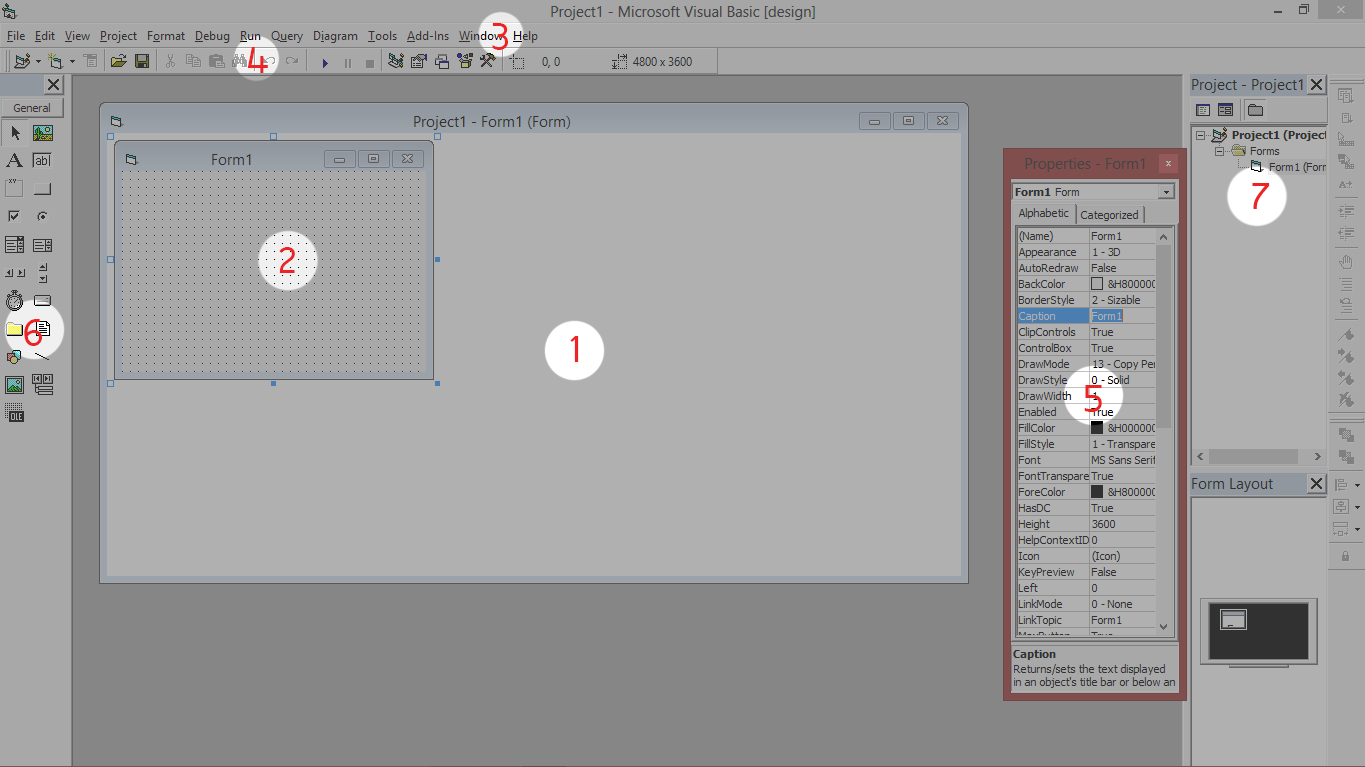Open the Menu Editor from the toolbar
Screen dimensions: 1365x767
[90, 61]
